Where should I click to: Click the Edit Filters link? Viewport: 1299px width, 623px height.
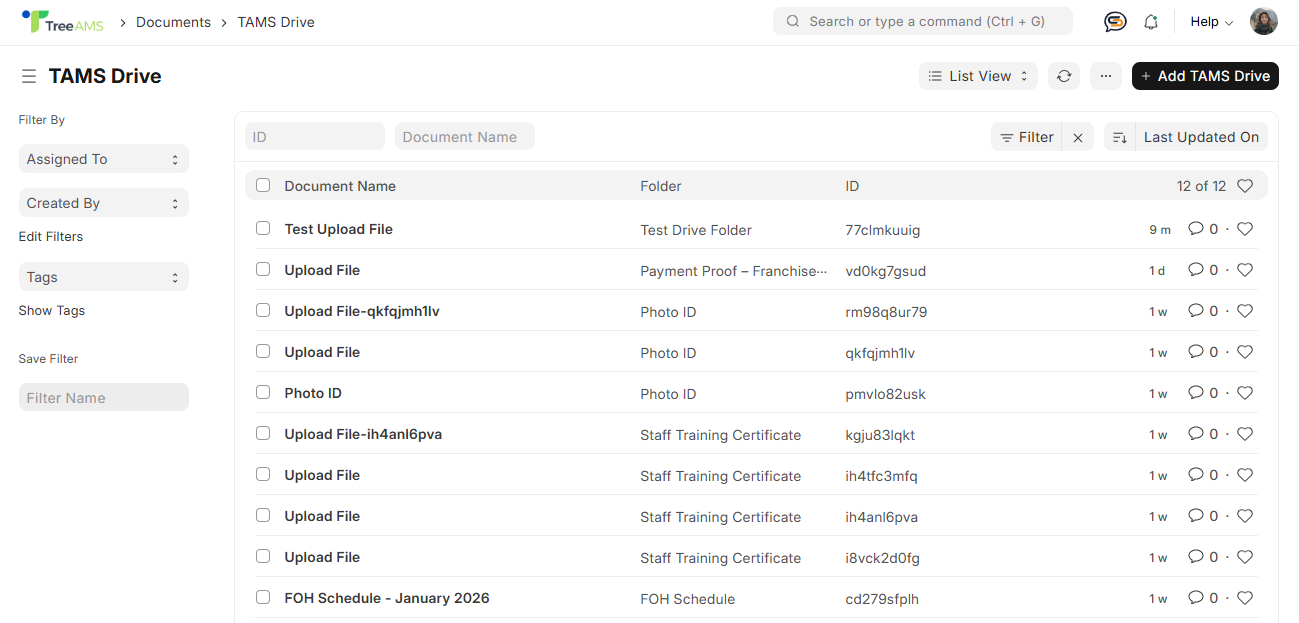[51, 237]
